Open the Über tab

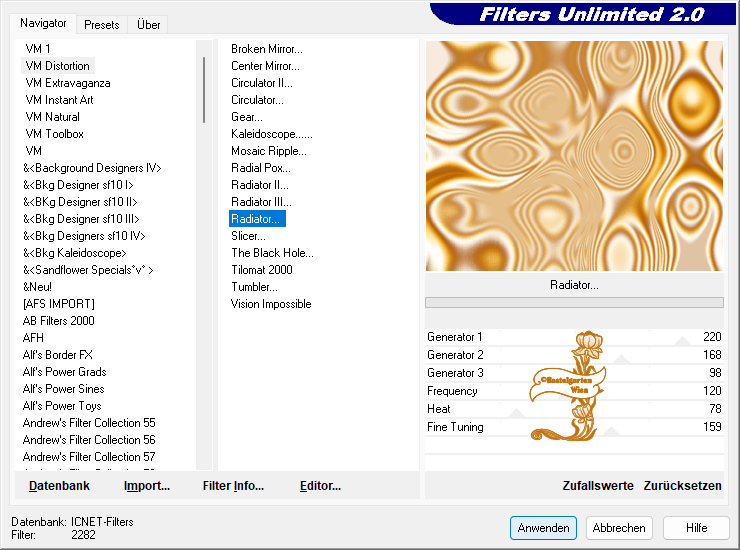pyautogui.click(x=148, y=25)
